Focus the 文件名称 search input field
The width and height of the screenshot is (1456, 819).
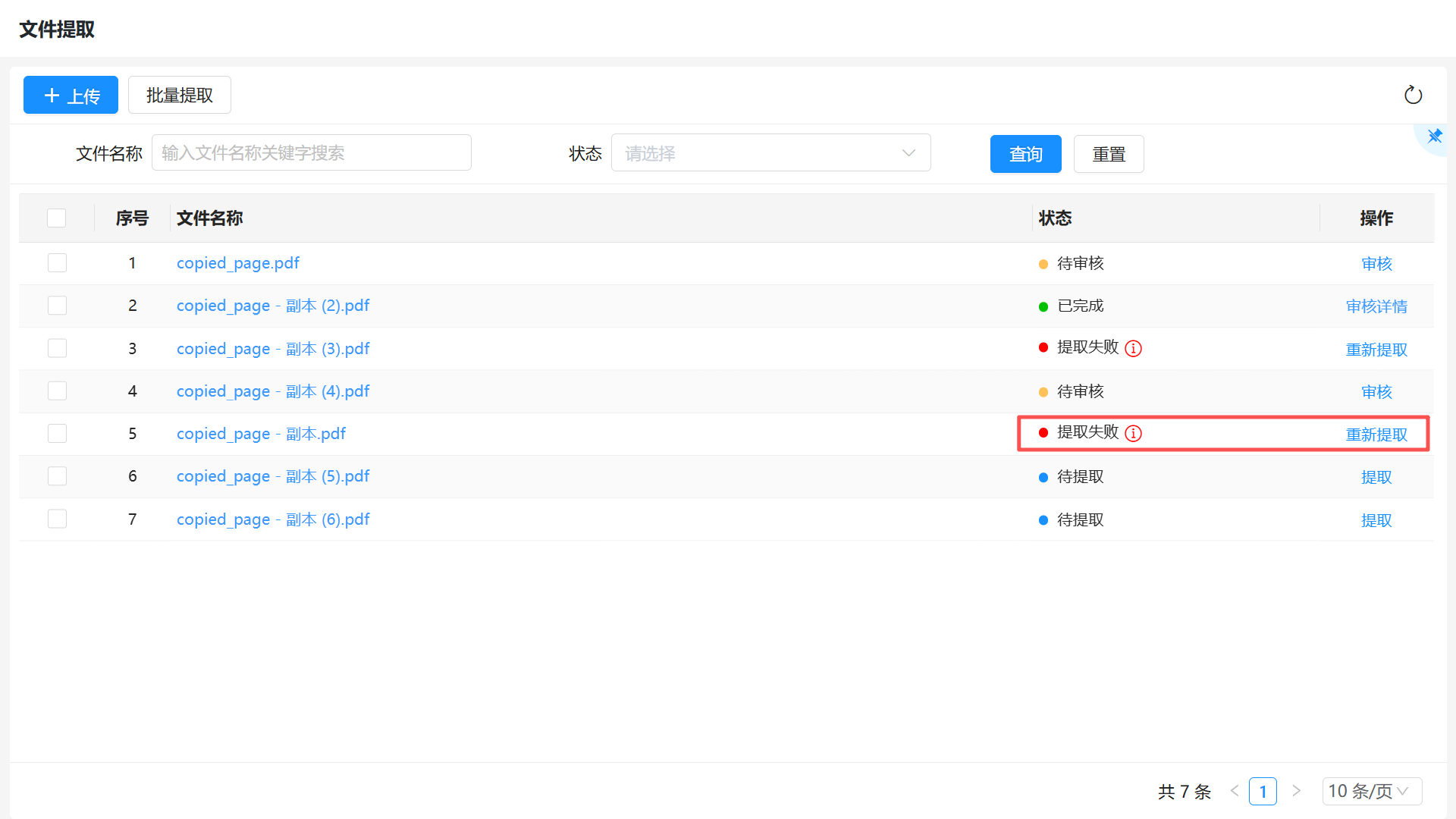click(311, 153)
